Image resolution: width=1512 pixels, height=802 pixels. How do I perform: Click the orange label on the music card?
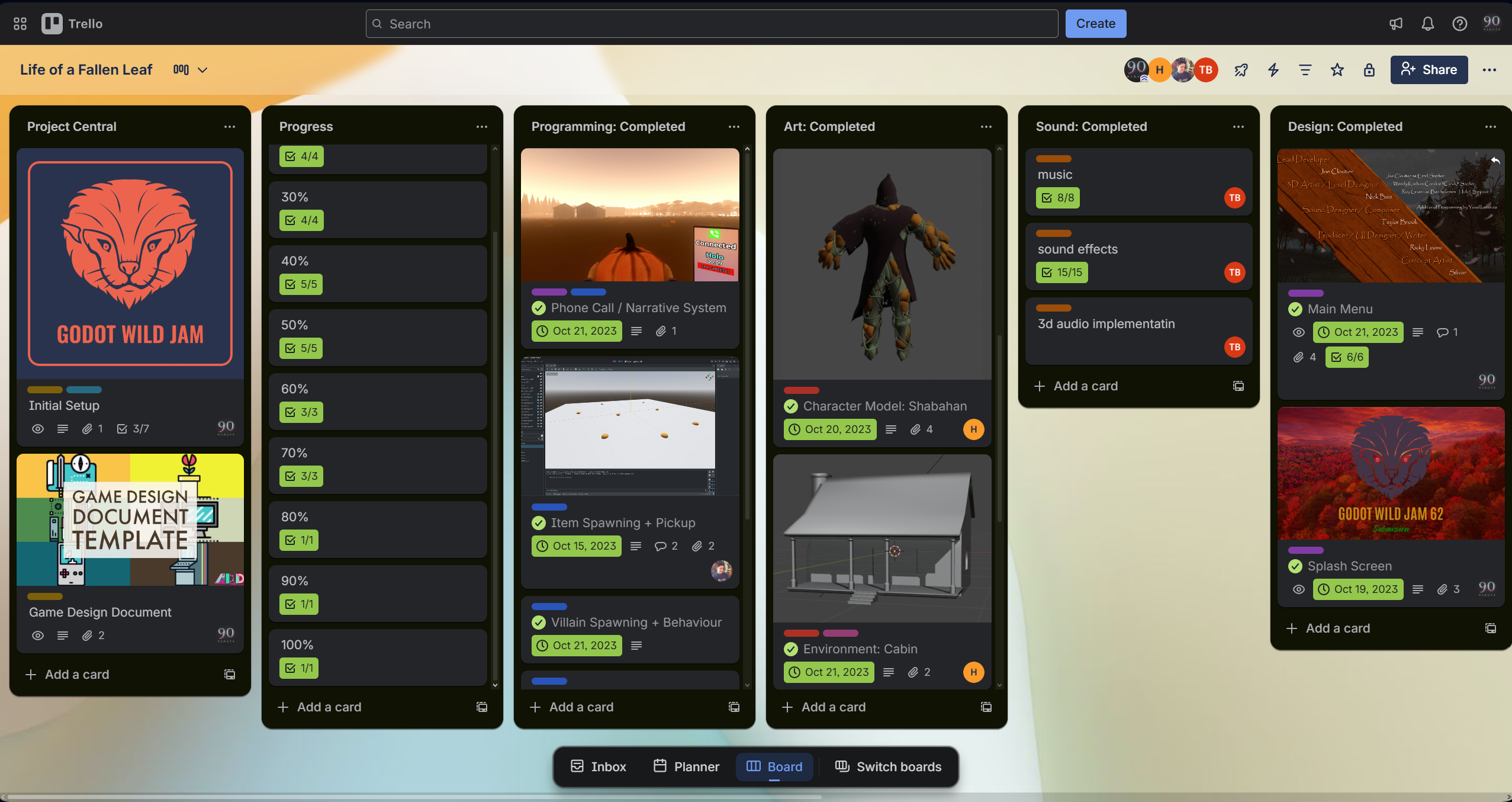click(1053, 159)
